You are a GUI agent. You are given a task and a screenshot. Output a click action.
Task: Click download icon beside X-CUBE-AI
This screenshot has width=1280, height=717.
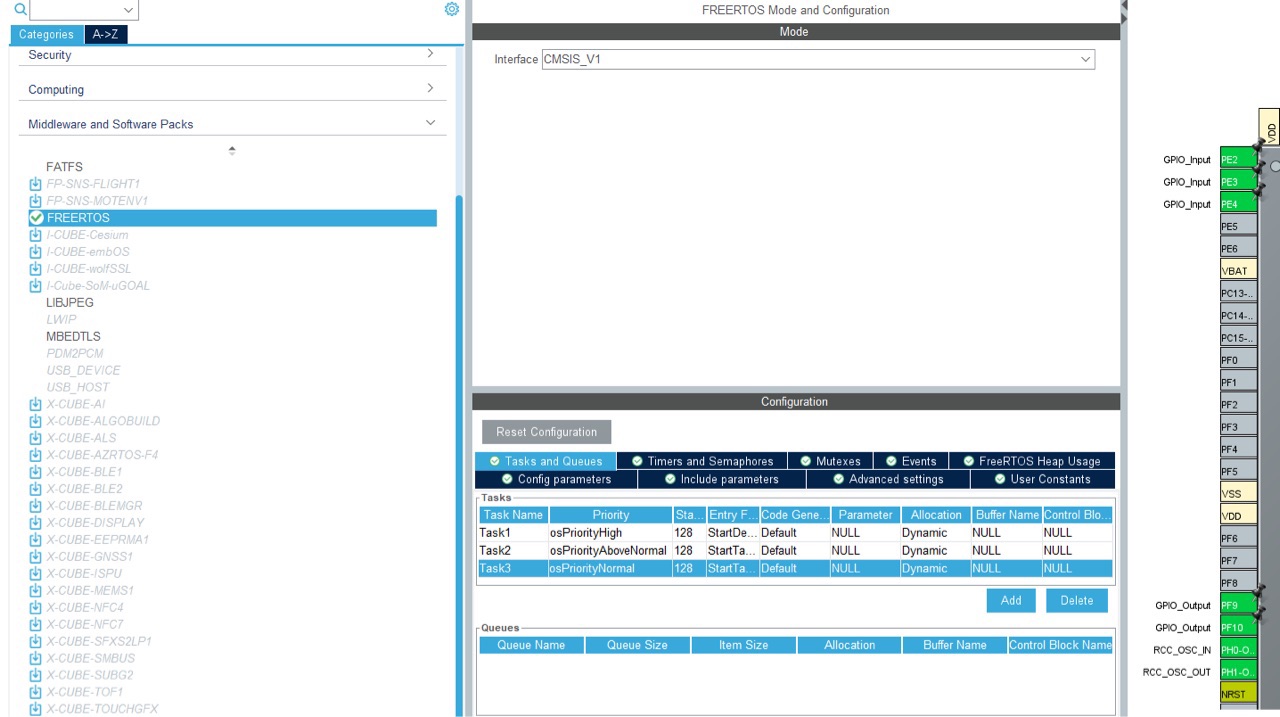point(36,404)
